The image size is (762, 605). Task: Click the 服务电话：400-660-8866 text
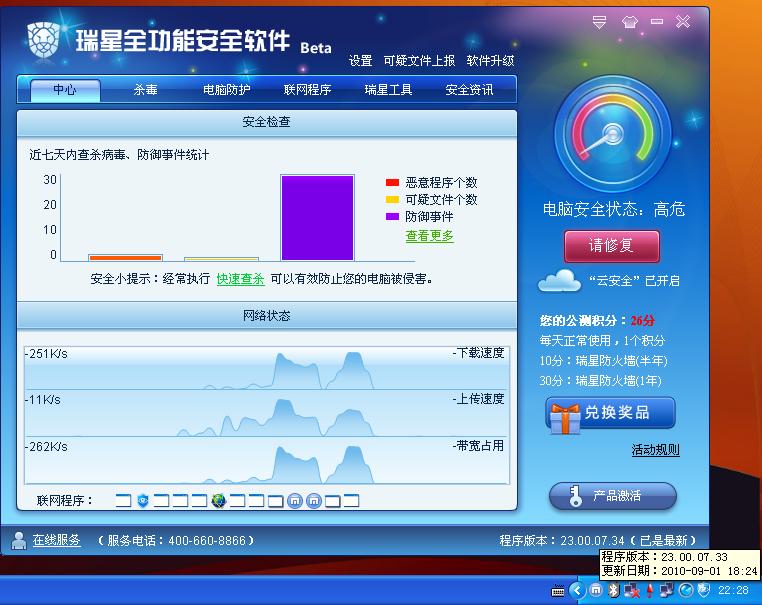[x=176, y=541]
